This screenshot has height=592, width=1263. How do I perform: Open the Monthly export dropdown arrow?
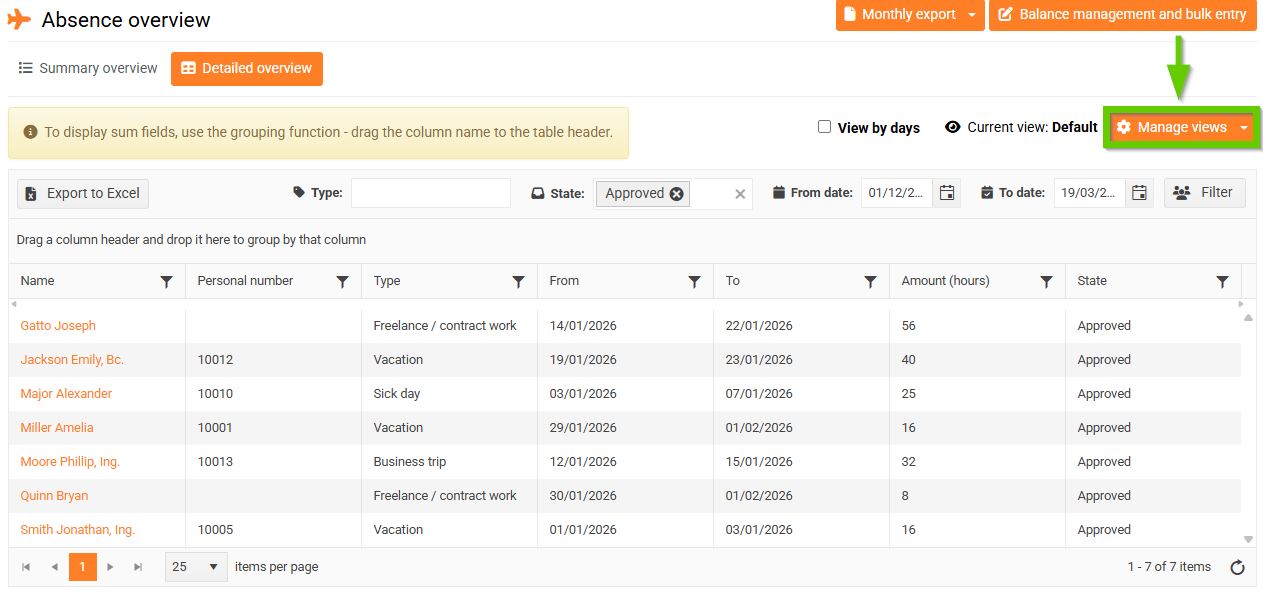[x=972, y=15]
